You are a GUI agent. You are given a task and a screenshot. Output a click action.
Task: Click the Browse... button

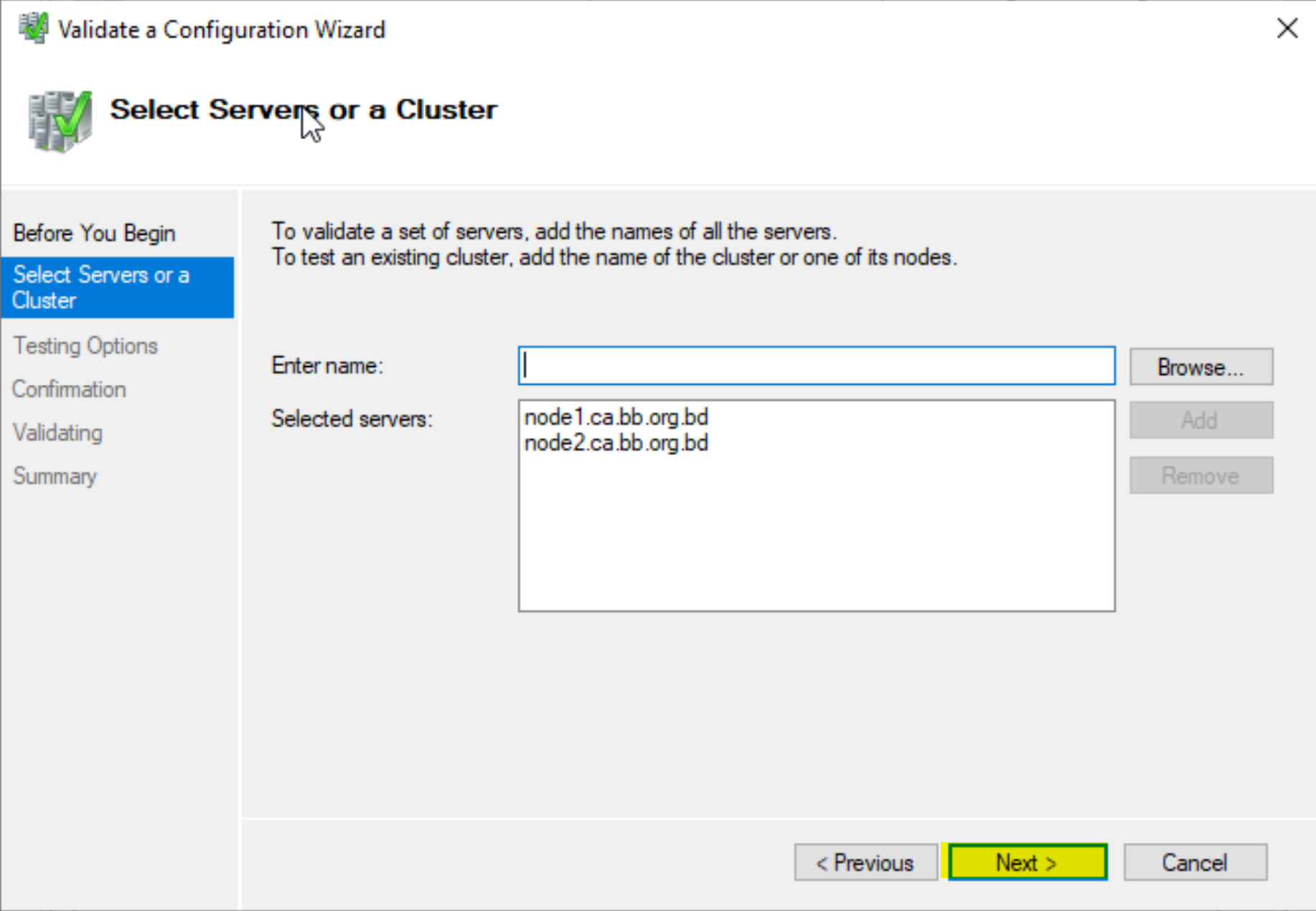1201,367
